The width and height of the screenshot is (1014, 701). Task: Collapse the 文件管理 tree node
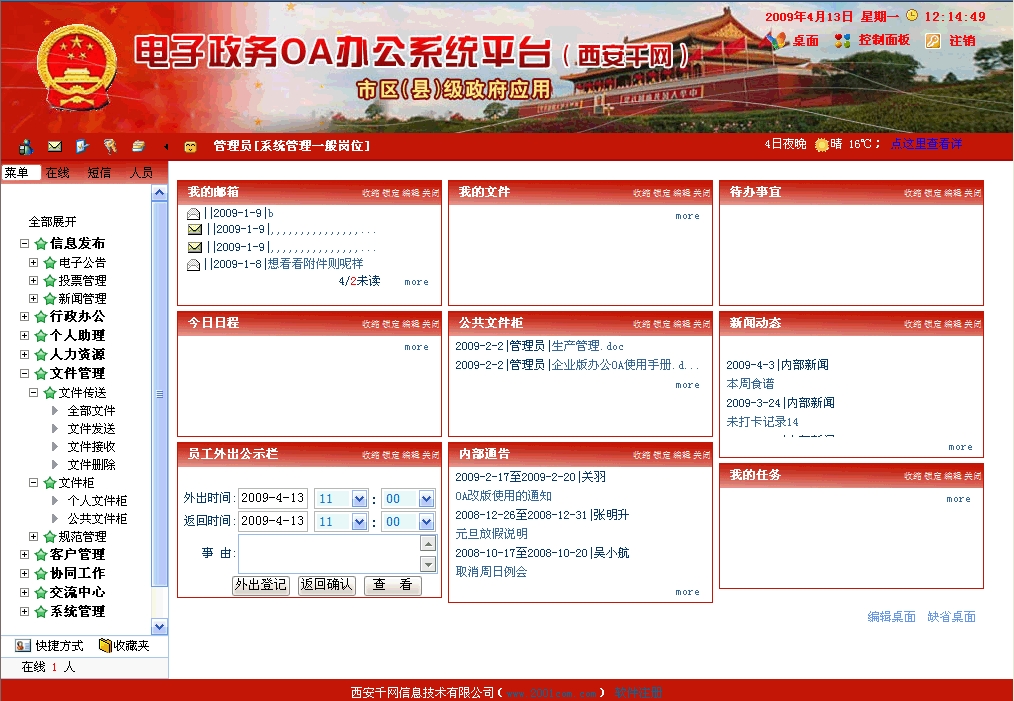25,373
